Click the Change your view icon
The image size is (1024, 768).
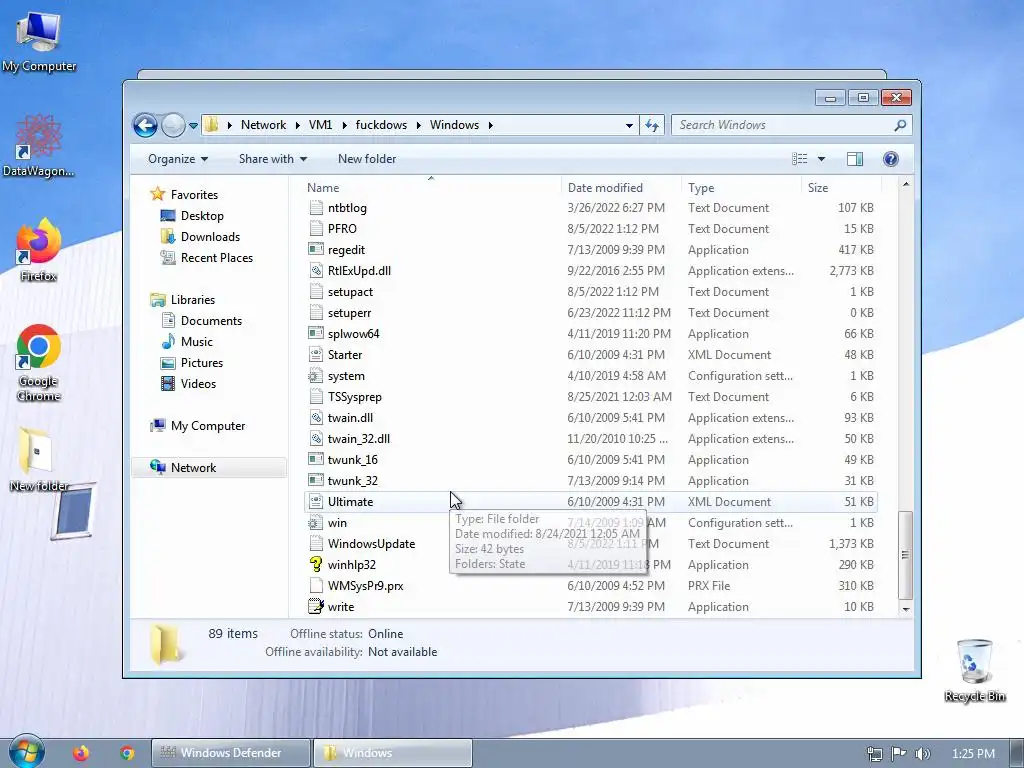click(x=799, y=159)
